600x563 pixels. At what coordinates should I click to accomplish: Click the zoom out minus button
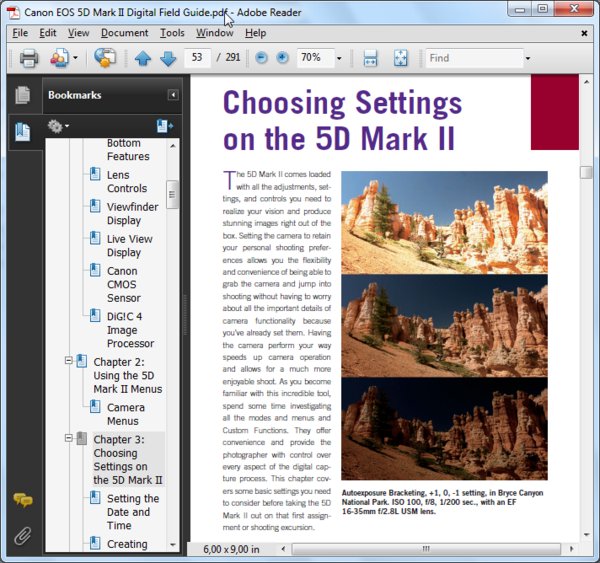(x=262, y=58)
